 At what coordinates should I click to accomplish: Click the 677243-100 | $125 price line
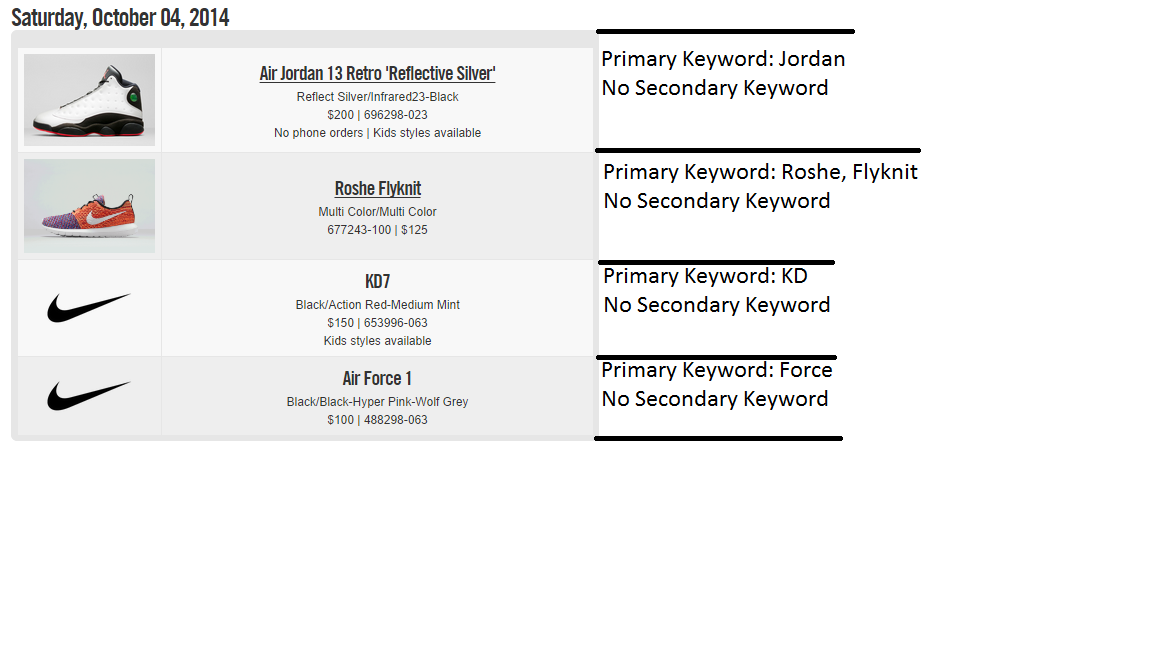377,230
